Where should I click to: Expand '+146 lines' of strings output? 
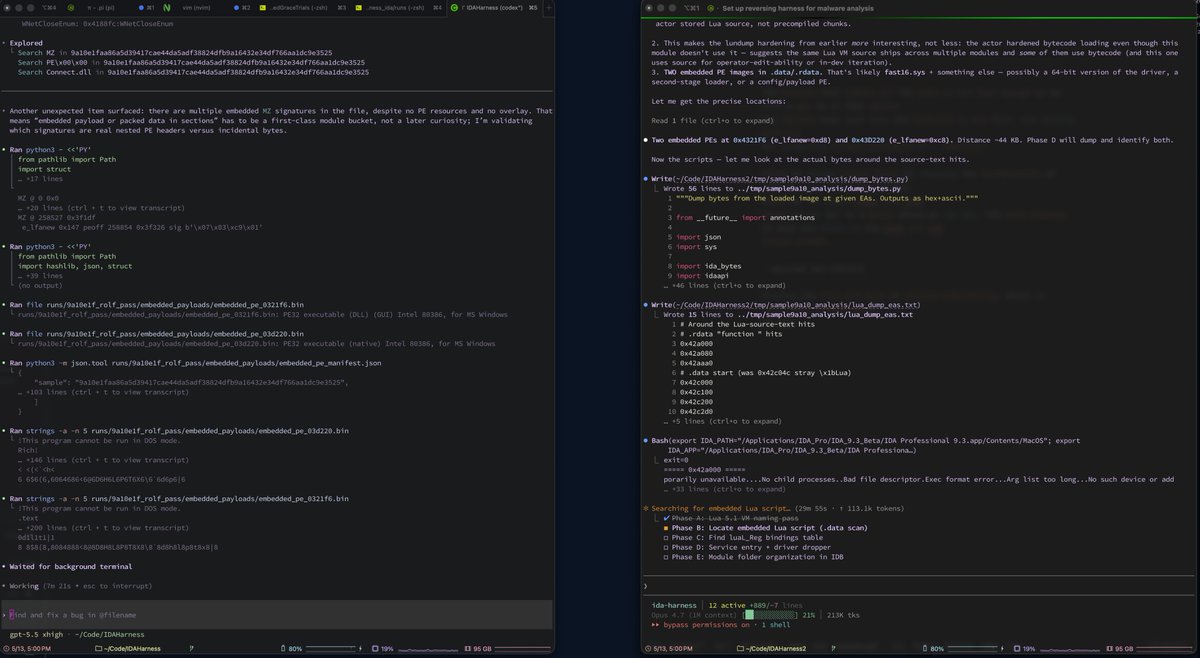click(101, 460)
